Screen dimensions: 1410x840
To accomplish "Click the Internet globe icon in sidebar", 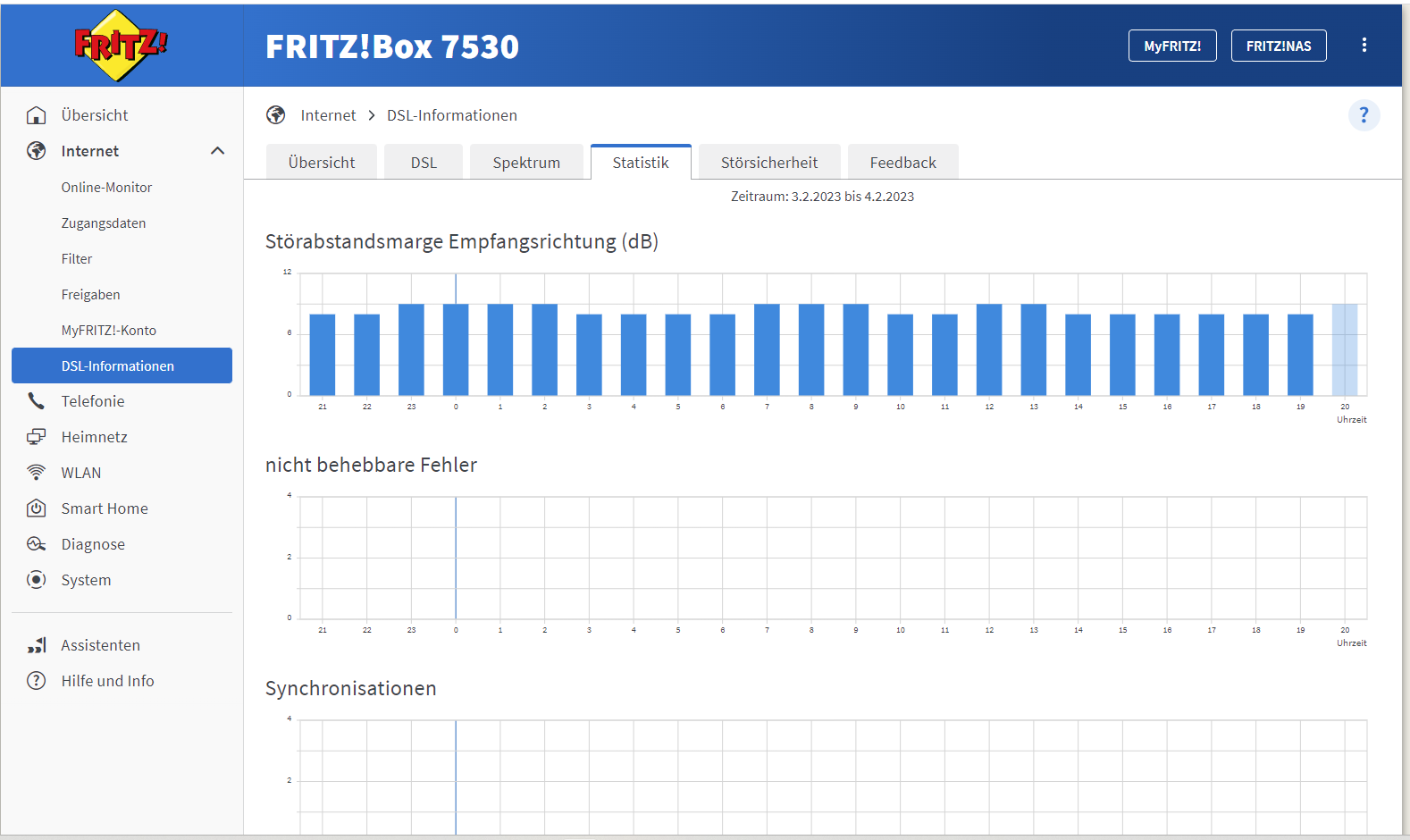I will pos(37,151).
